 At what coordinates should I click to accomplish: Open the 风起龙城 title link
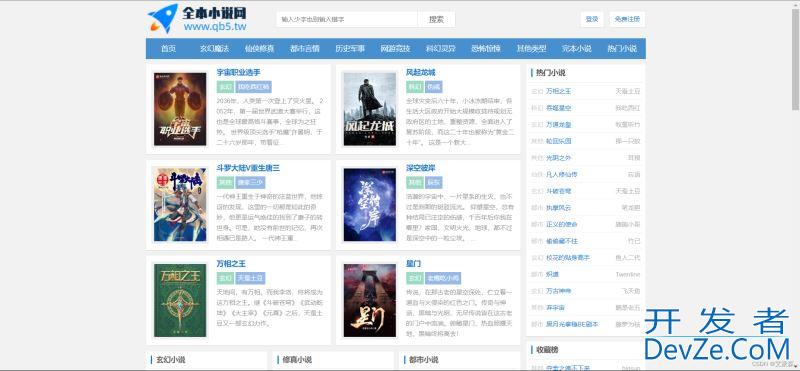click(420, 72)
